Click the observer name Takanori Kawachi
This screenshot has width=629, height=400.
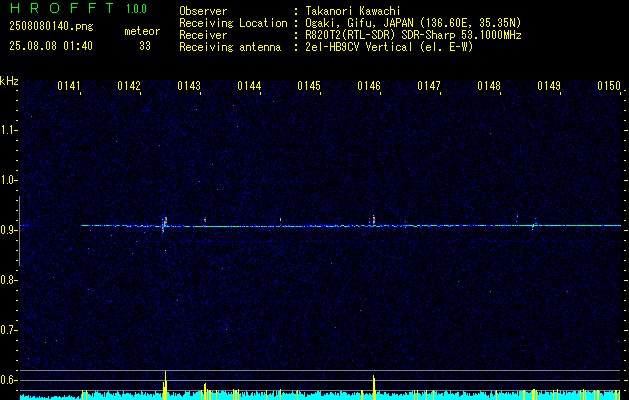[353, 11]
